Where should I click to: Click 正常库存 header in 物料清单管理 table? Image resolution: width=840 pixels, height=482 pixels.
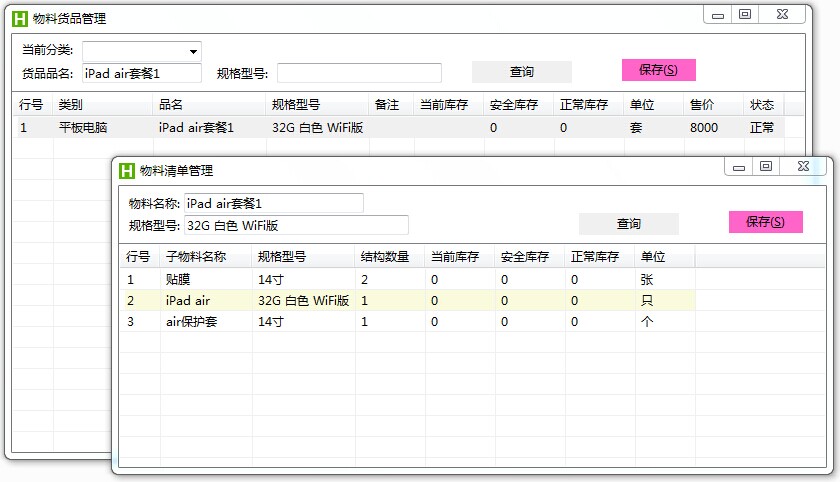click(600, 257)
